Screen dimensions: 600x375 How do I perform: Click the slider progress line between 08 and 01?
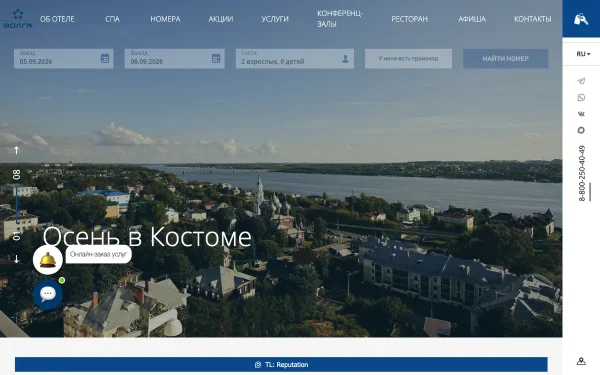coord(17,205)
